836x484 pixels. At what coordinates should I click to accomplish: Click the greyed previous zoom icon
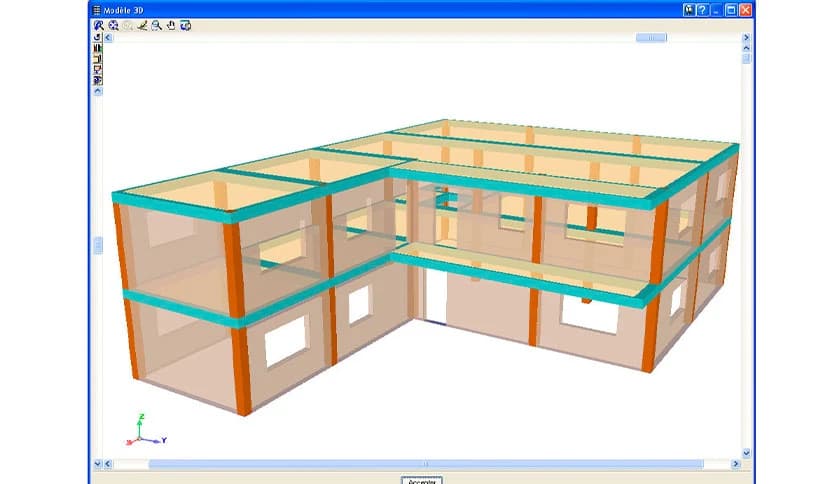tap(128, 26)
